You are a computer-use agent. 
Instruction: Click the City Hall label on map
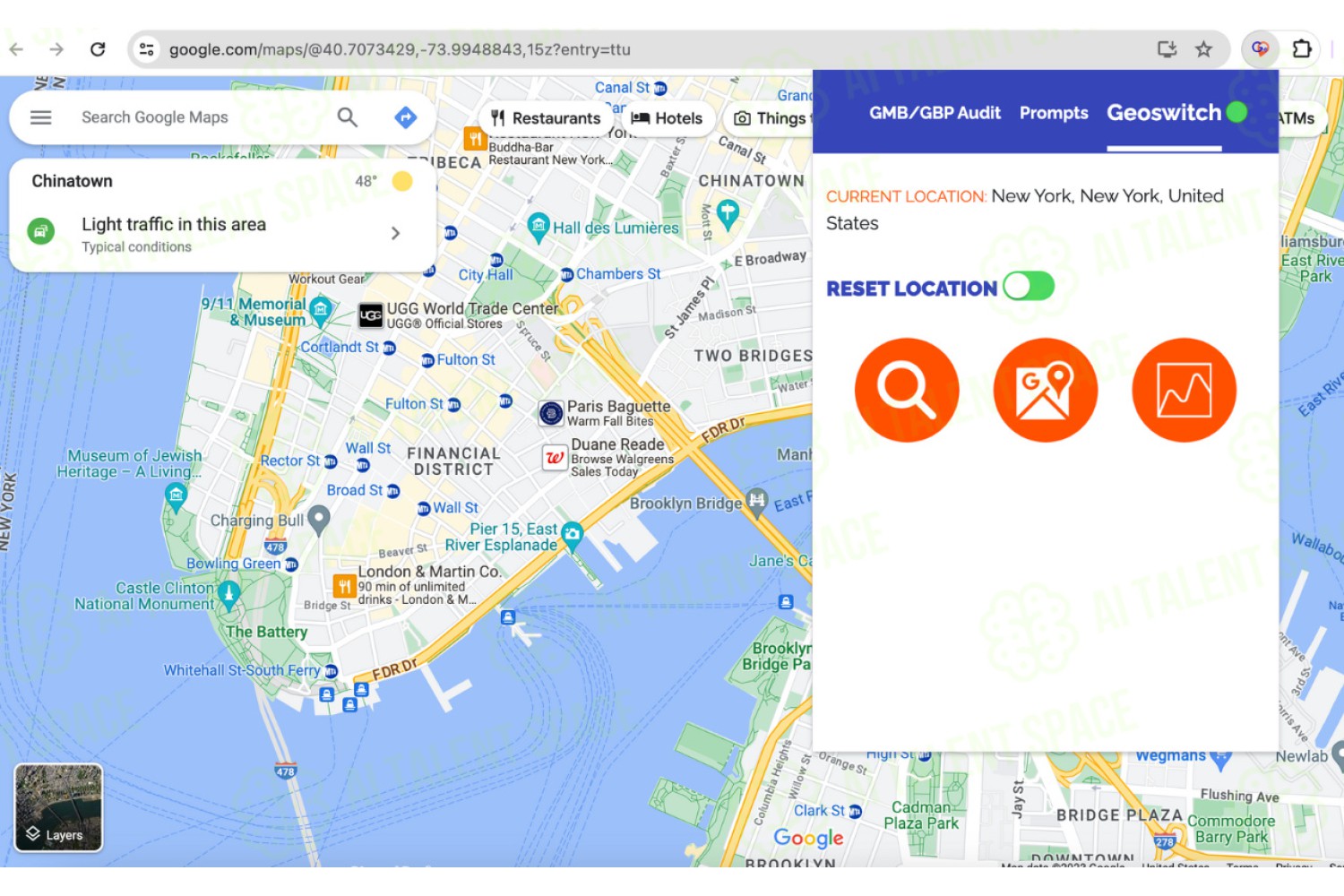(486, 275)
